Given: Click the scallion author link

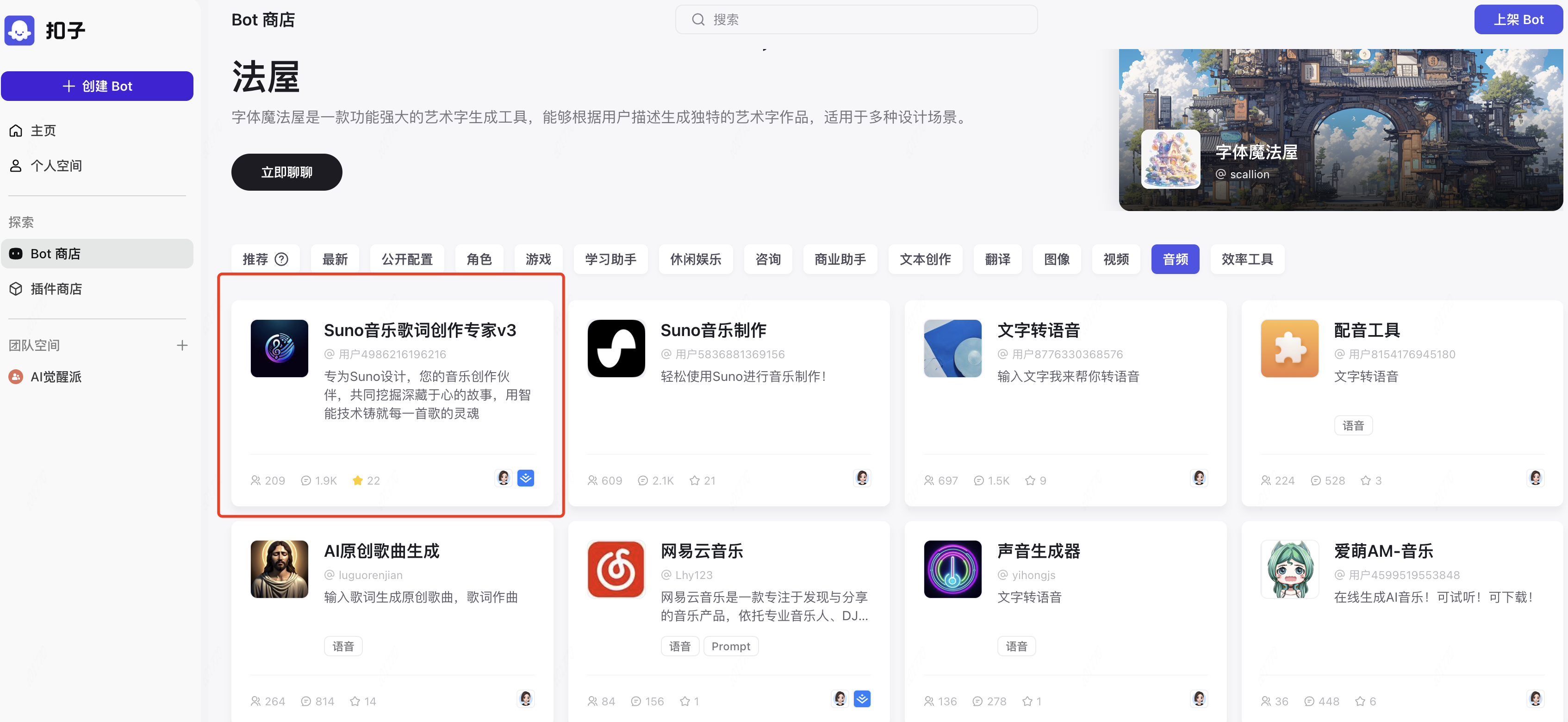Looking at the screenshot, I should tap(1242, 174).
